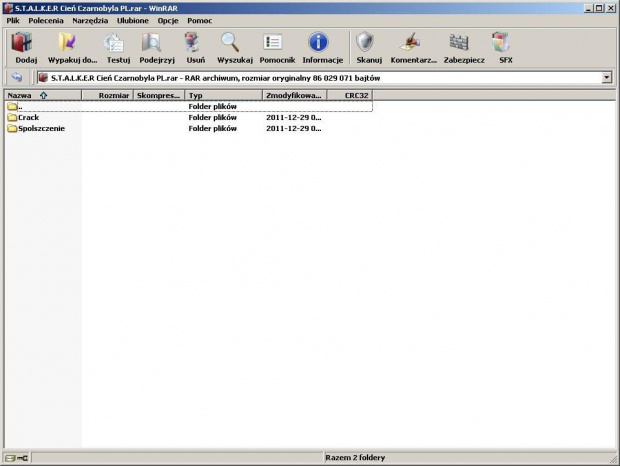Select the Spolszczenie folder name
The height and width of the screenshot is (466, 620).
[x=42, y=128]
